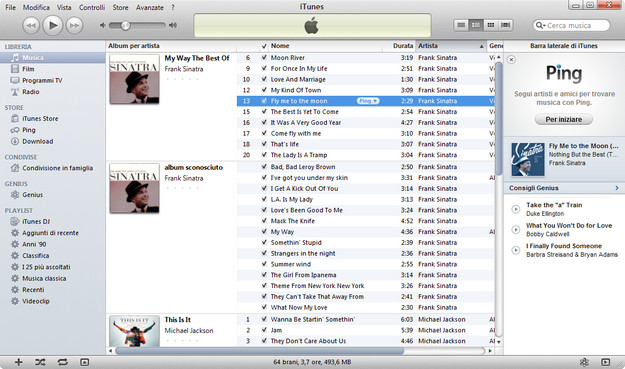The width and height of the screenshot is (625, 369).
Task: Switch to grid view
Action: click(491, 25)
